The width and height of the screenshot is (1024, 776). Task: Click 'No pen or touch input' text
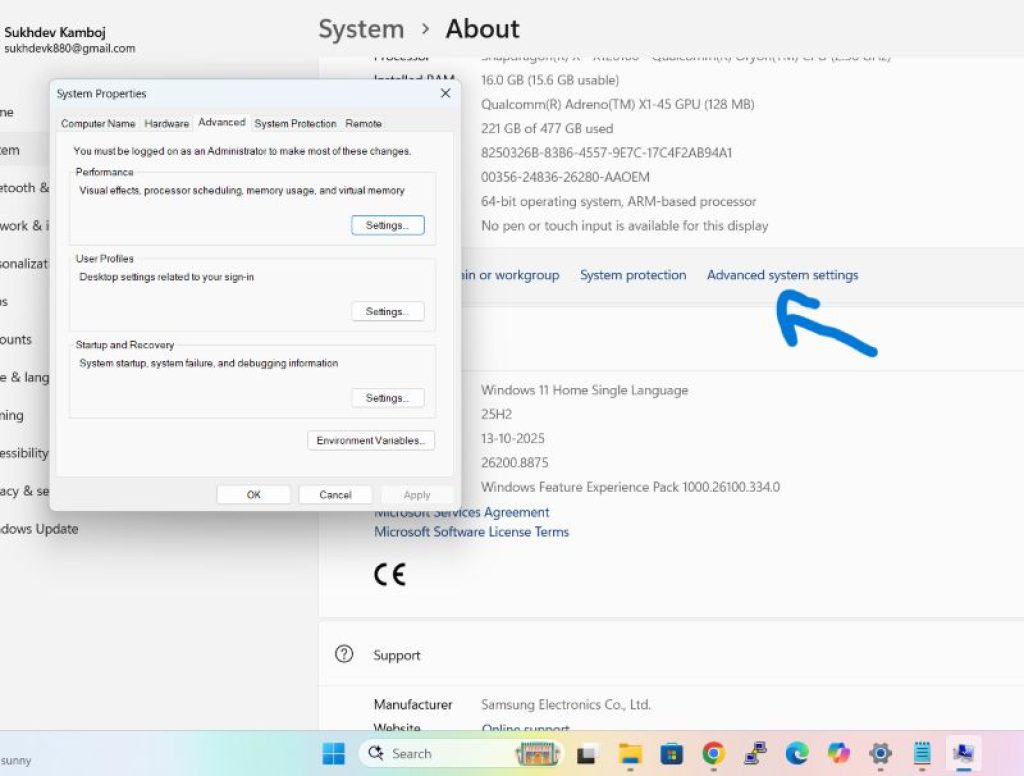click(x=624, y=225)
